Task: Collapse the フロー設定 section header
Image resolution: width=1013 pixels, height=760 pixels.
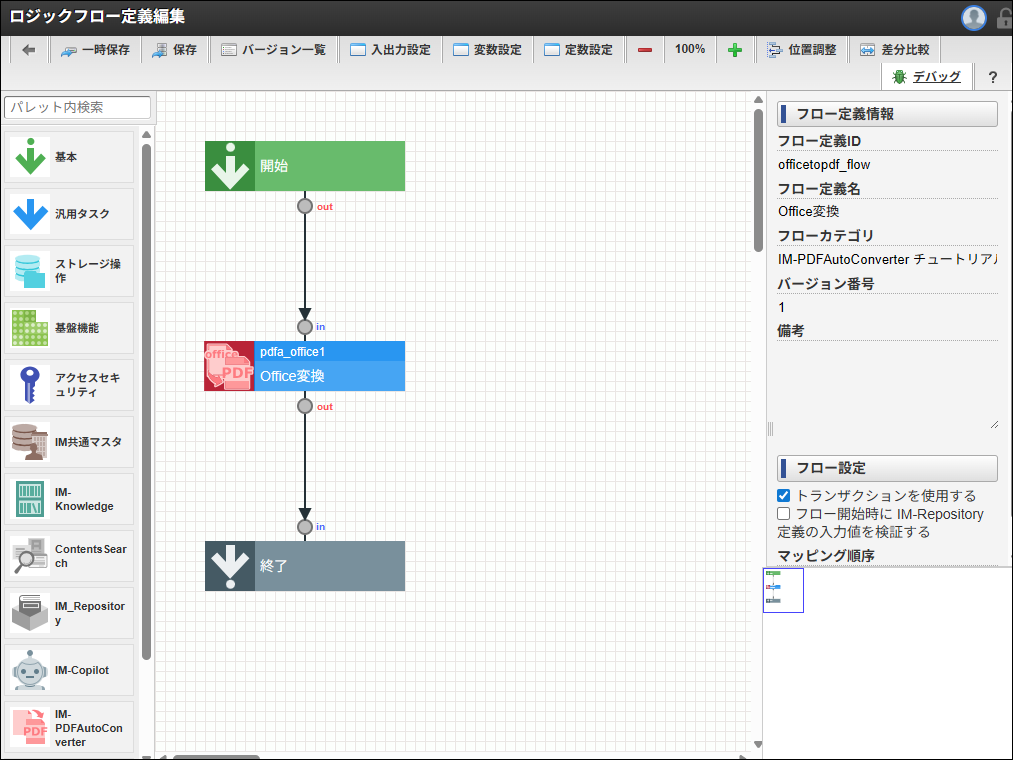Action: click(887, 469)
